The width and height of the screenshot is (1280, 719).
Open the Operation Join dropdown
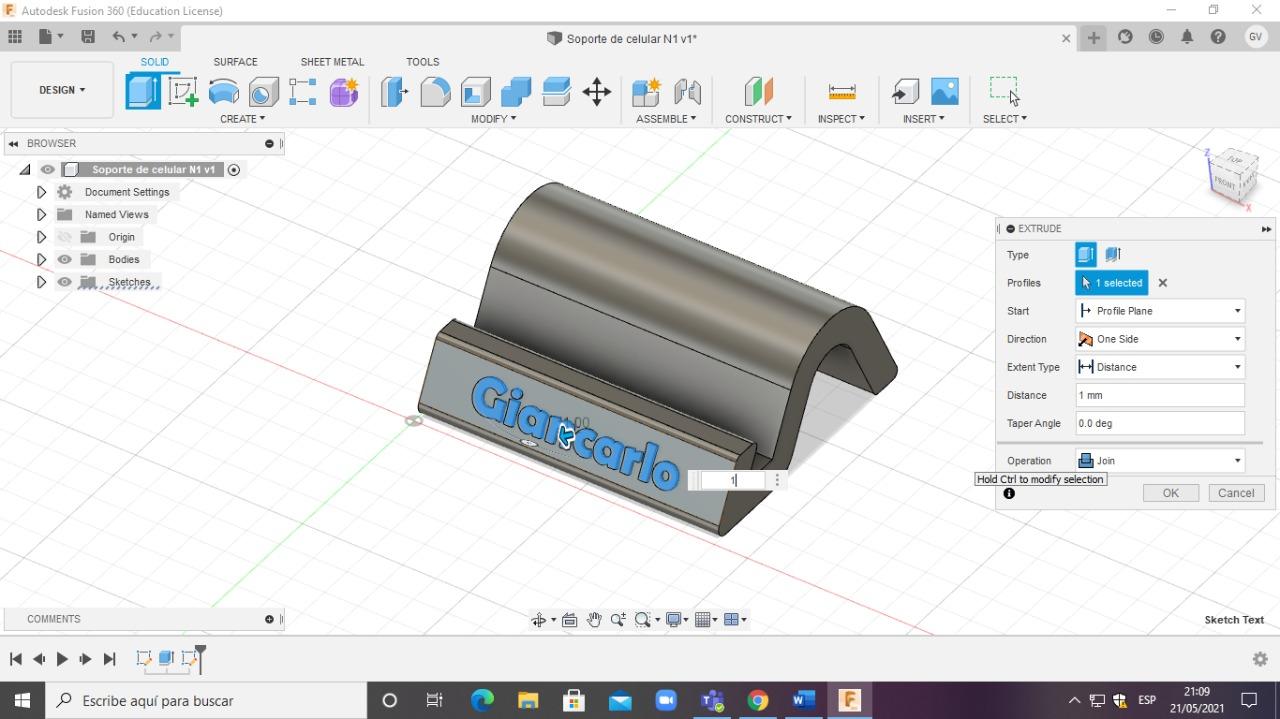[1160, 461]
